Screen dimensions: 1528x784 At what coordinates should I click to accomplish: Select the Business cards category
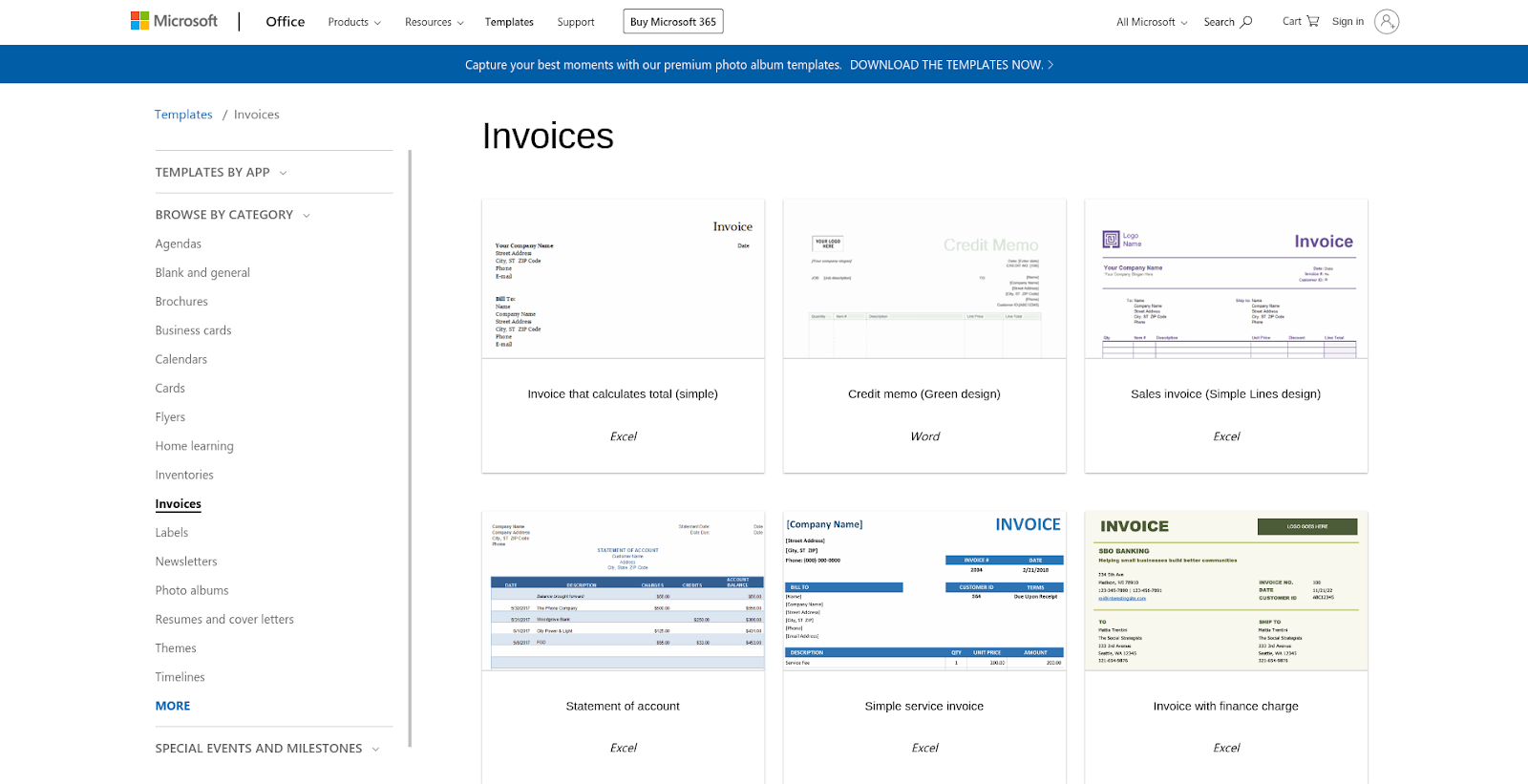[x=193, y=330]
